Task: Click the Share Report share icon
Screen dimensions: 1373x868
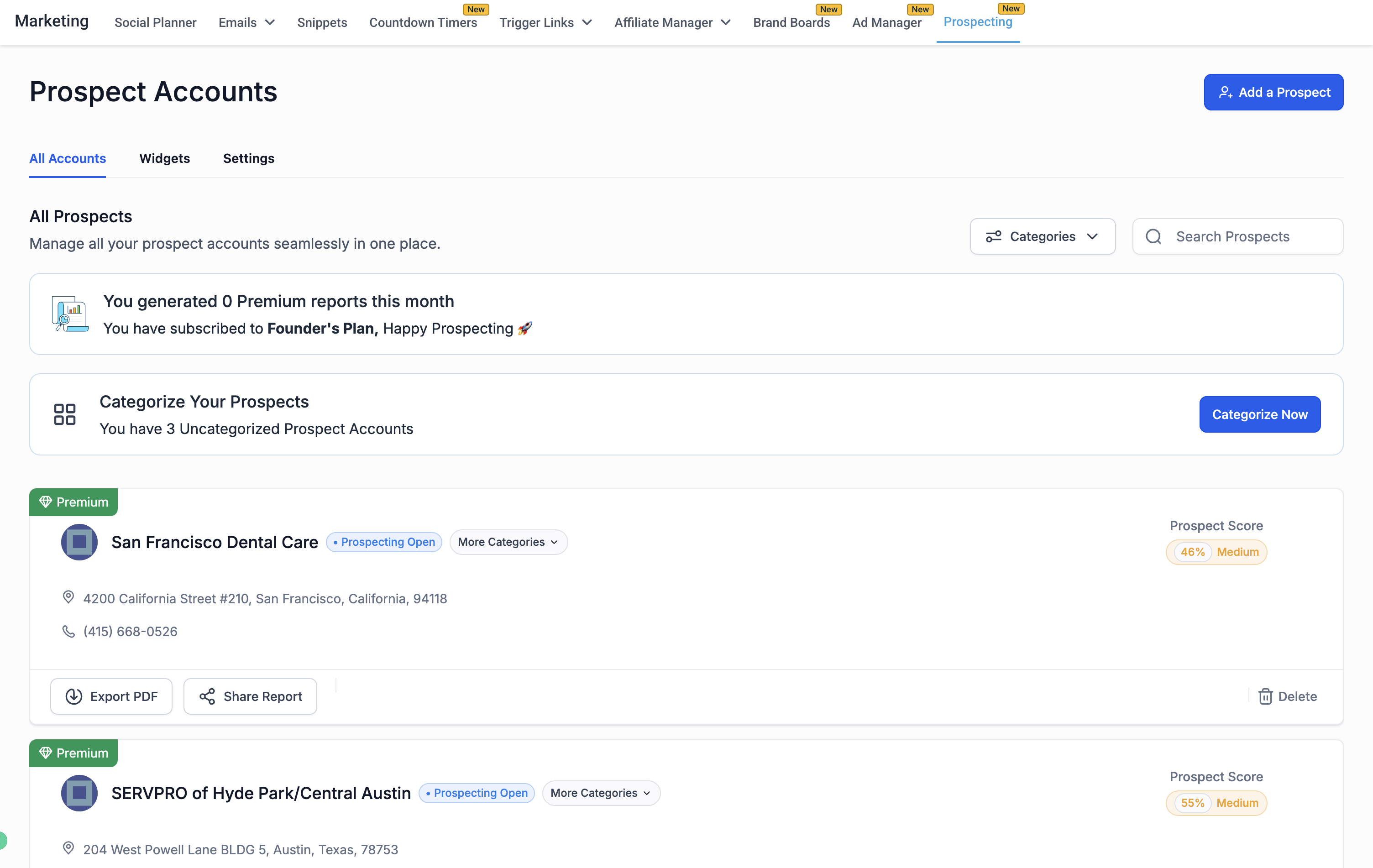Action: [207, 696]
